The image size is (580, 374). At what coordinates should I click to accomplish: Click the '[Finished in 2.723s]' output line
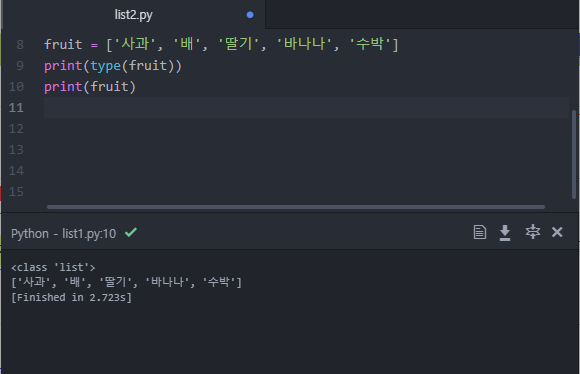tap(71, 298)
